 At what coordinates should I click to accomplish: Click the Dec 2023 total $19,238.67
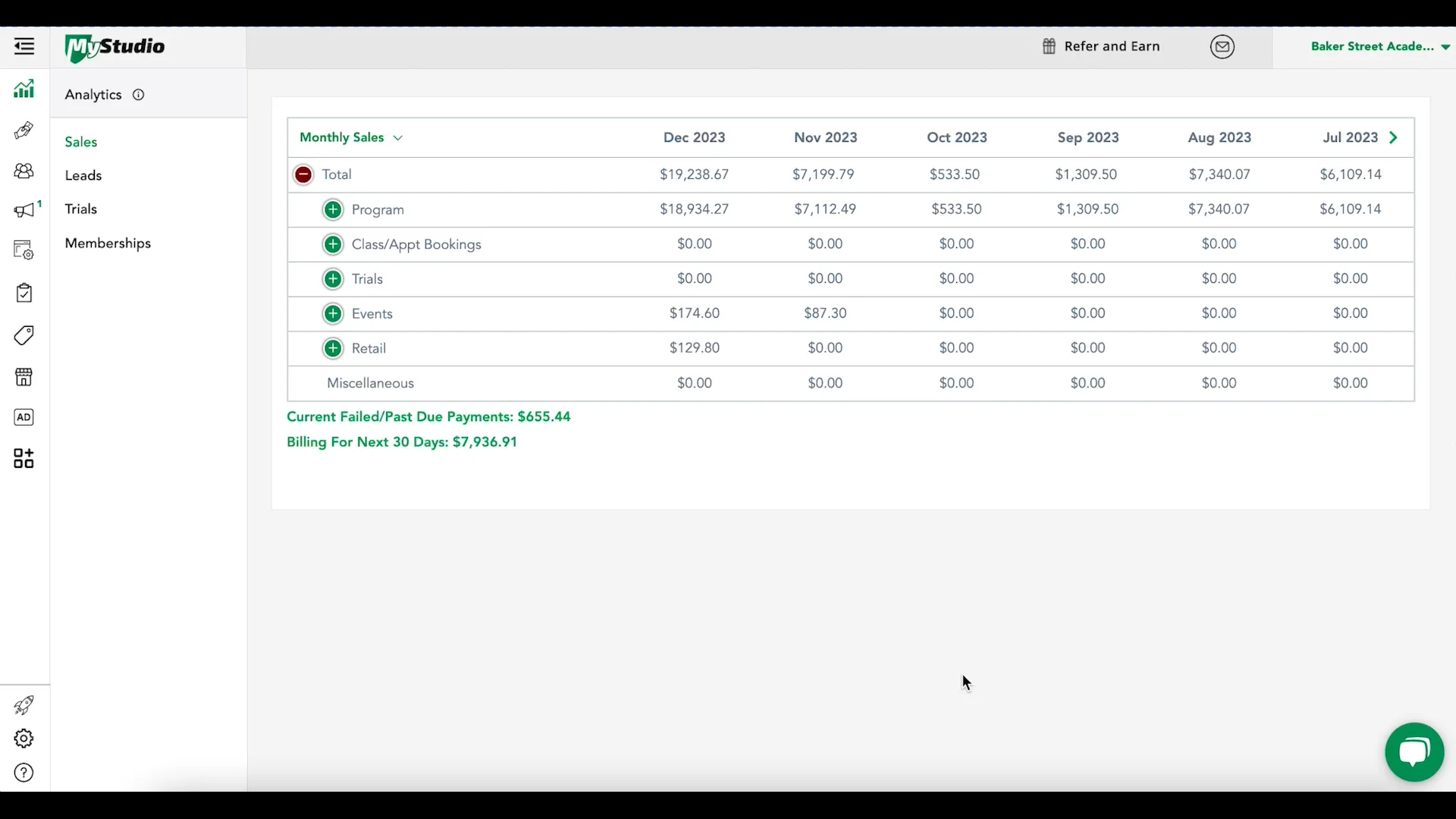(694, 174)
